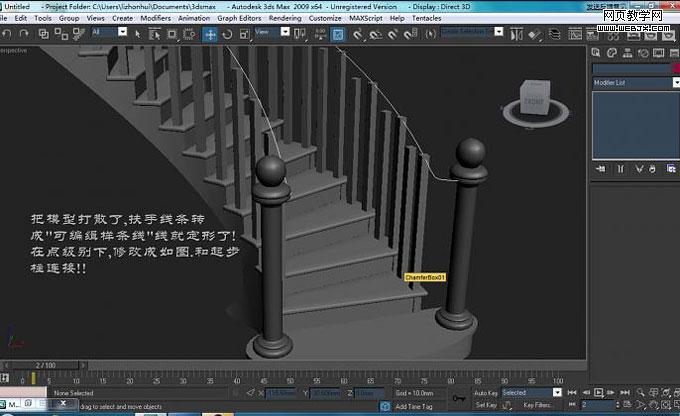This screenshot has height=416, width=680.
Task: Click the time slider showing 2 / 100
Action: tap(46, 365)
